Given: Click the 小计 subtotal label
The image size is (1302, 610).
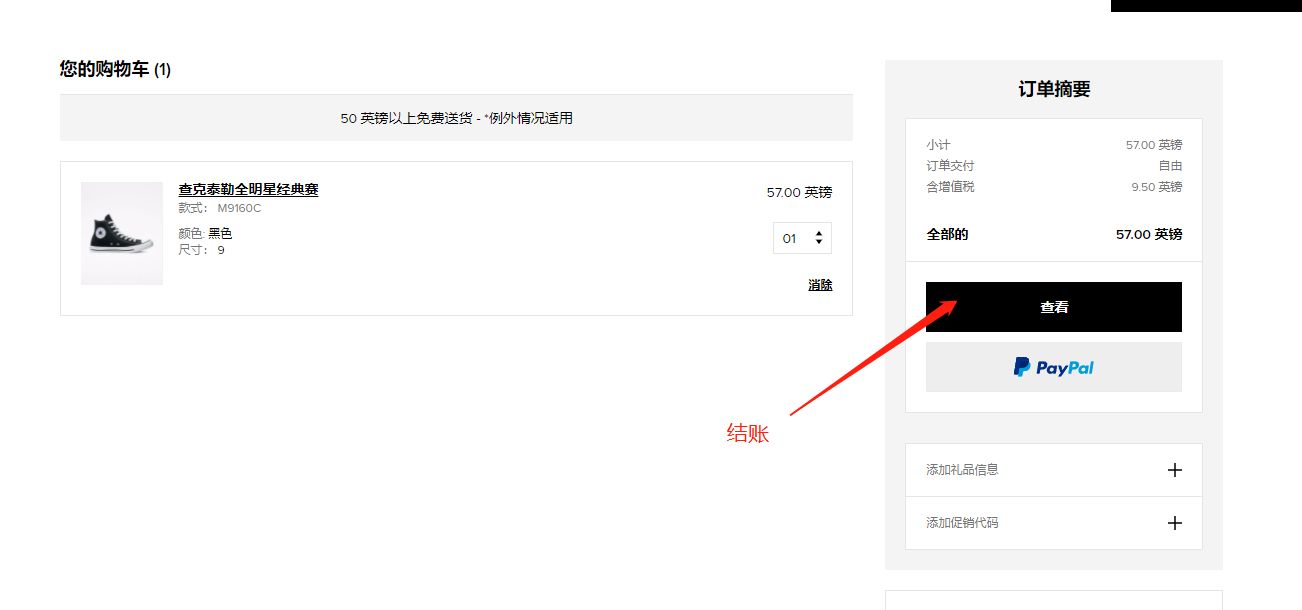Looking at the screenshot, I should coord(938,145).
